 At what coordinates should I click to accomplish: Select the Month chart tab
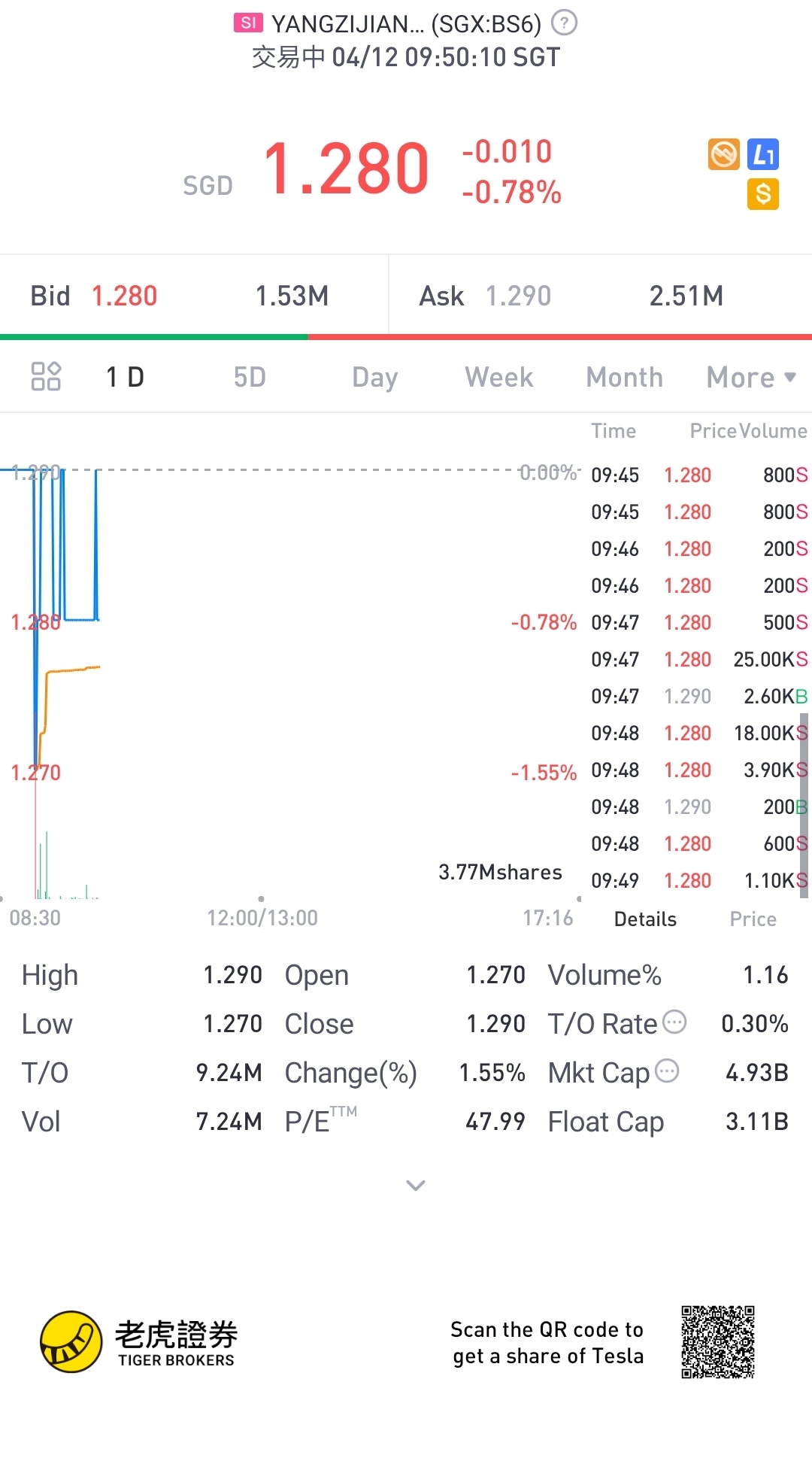coord(624,377)
